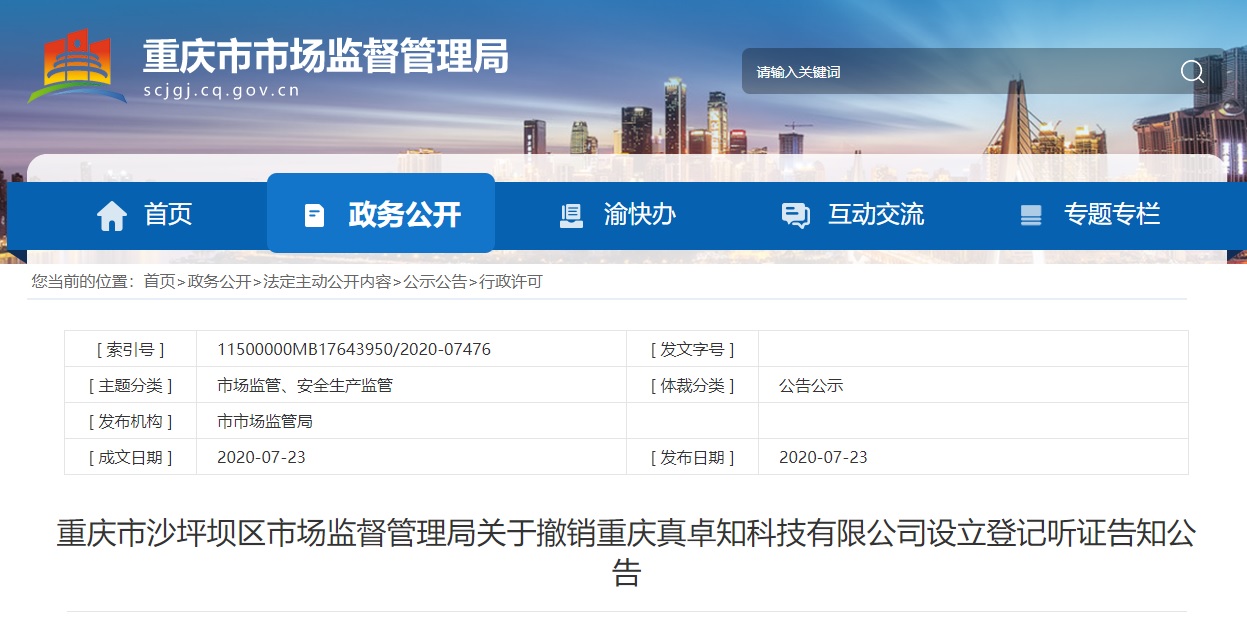Open the 专题专栏 navigation tab
The width and height of the screenshot is (1247, 619).
click(1088, 214)
